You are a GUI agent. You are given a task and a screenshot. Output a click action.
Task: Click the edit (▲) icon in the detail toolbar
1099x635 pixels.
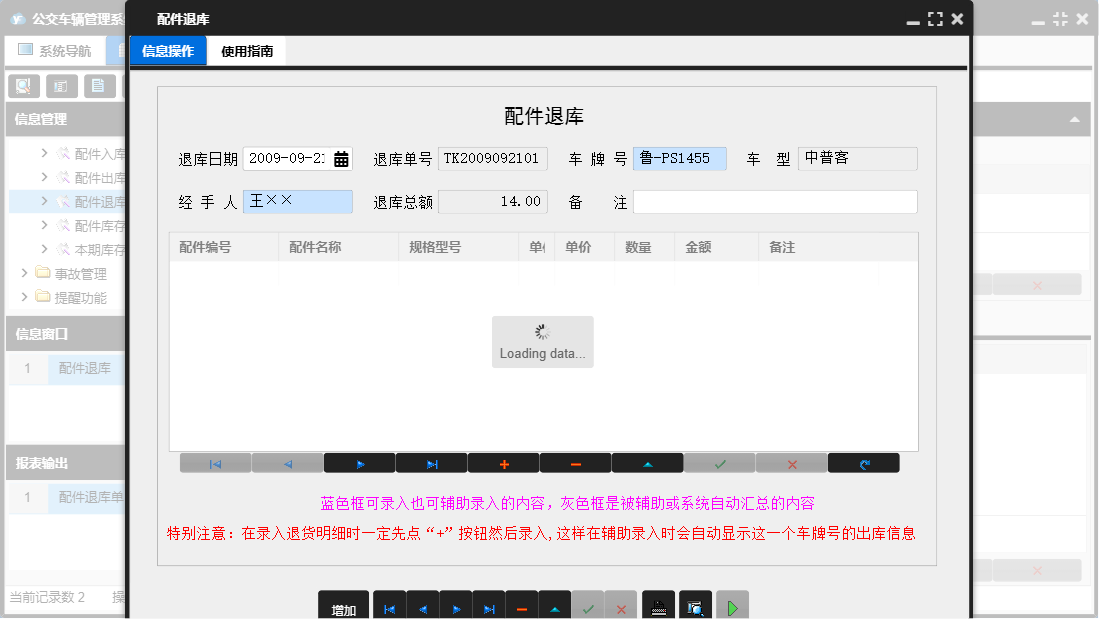click(x=647, y=462)
